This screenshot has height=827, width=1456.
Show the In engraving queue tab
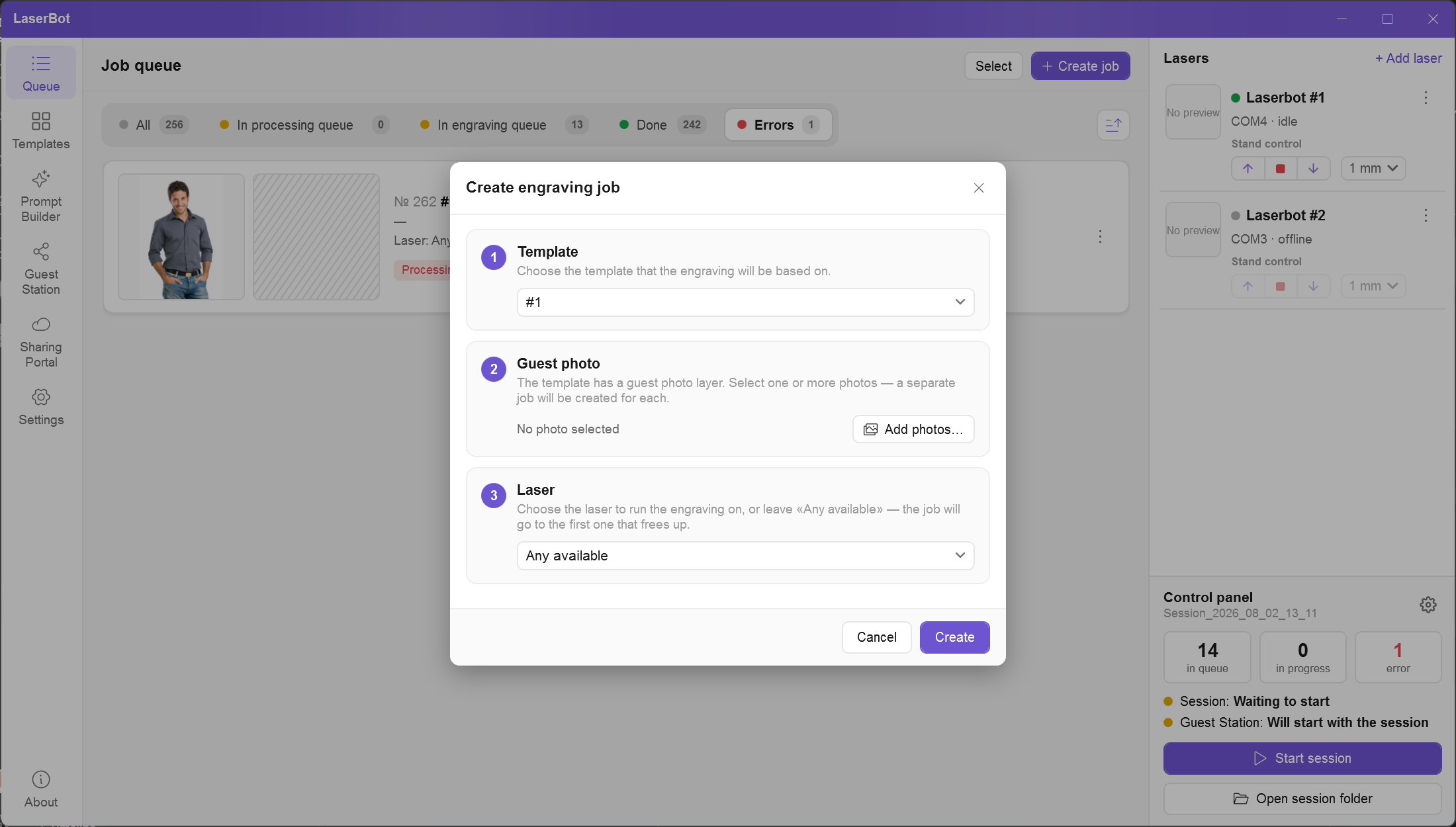pyautogui.click(x=504, y=125)
